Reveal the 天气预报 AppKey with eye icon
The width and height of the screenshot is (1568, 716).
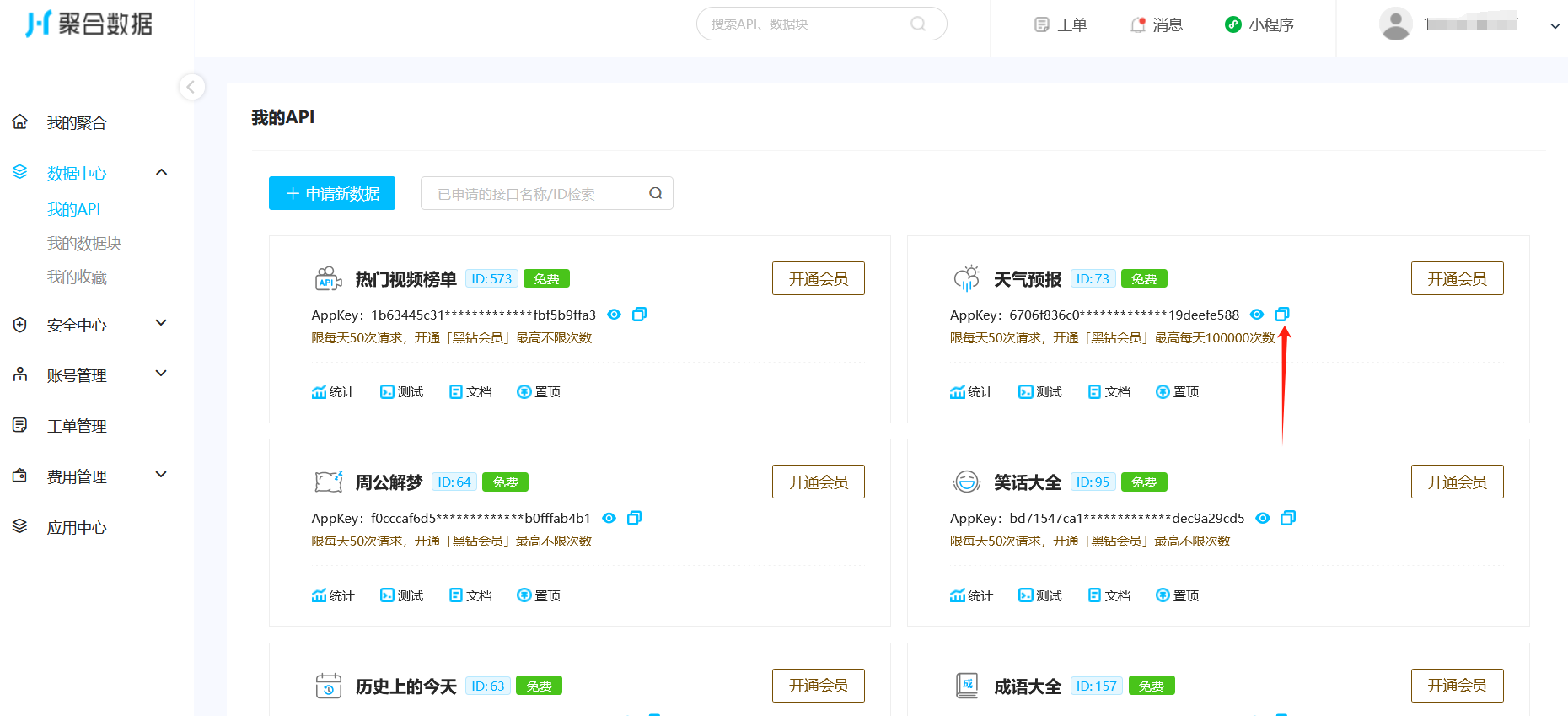click(x=1257, y=315)
